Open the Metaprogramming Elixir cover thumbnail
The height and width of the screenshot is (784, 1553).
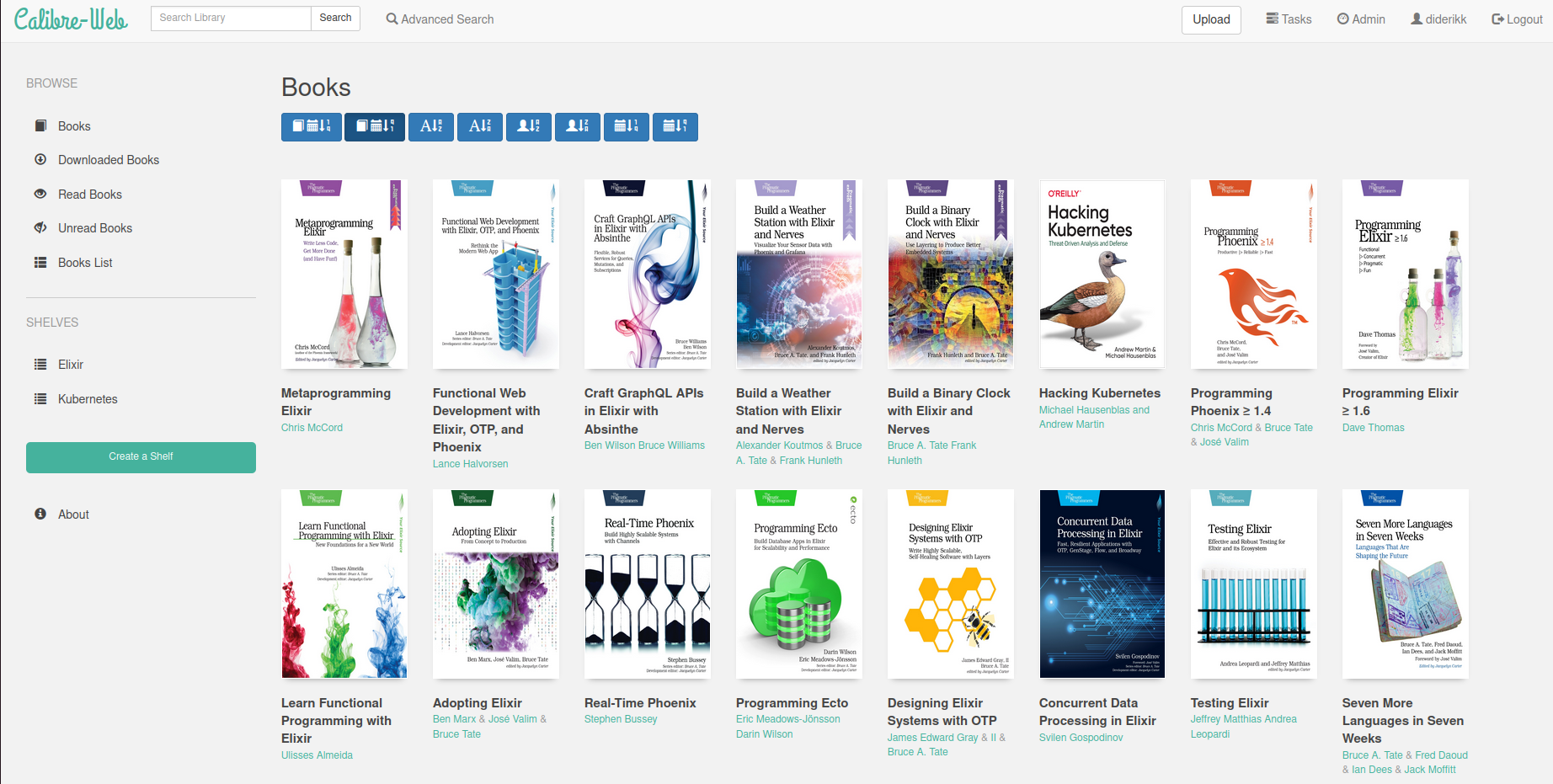344,274
